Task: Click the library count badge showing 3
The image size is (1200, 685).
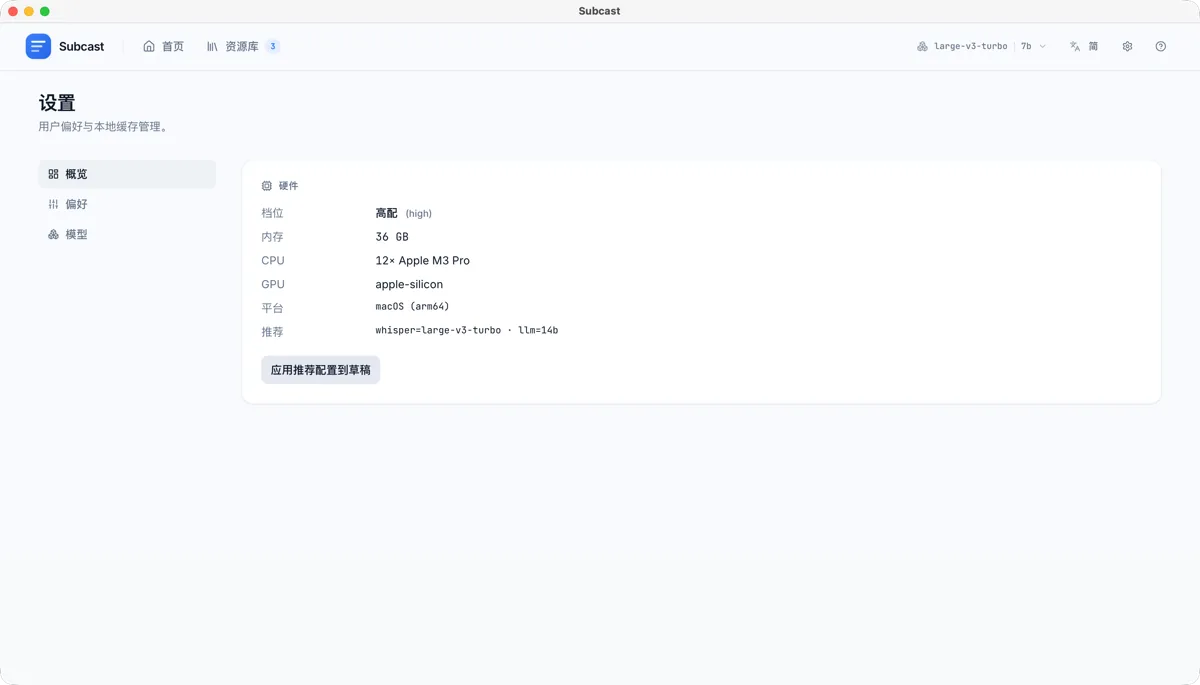Action: (x=272, y=46)
